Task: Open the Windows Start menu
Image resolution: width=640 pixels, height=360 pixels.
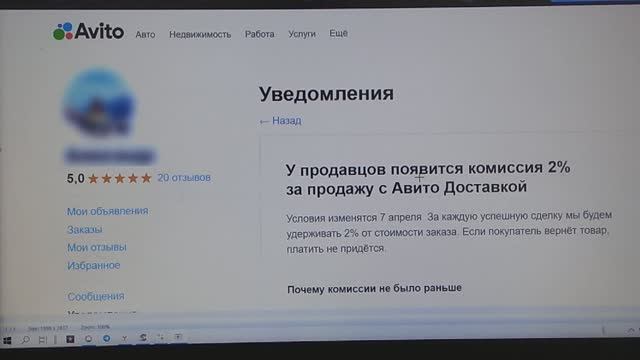Action: (x=7, y=340)
